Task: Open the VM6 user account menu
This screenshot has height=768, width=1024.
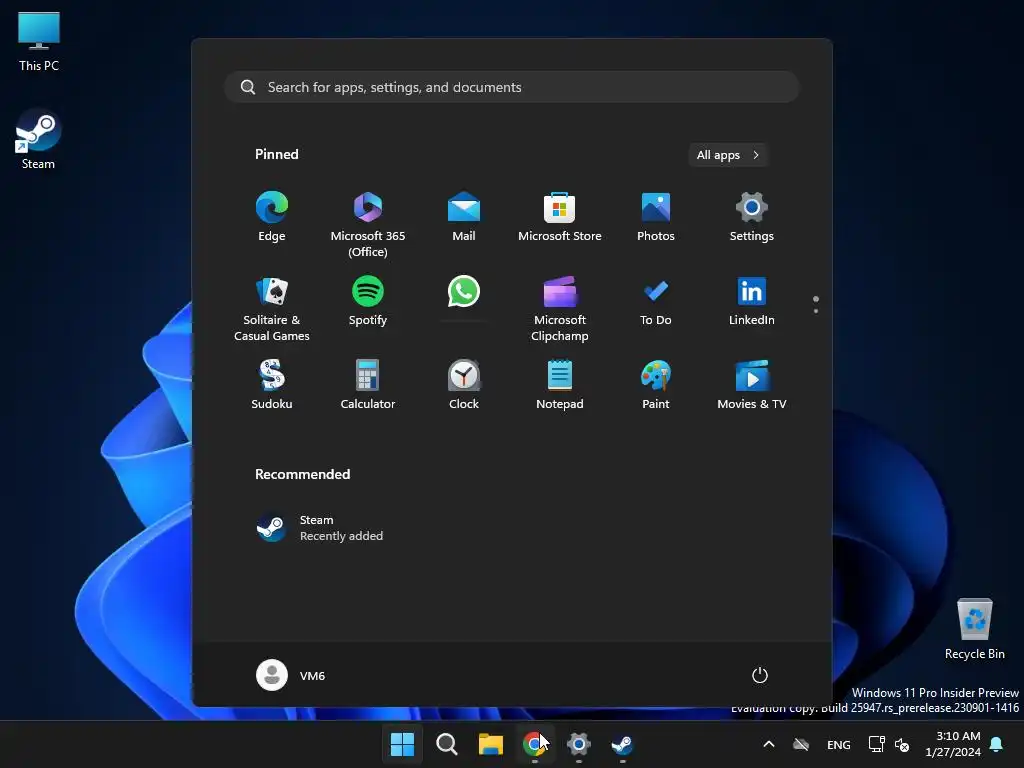Action: pos(291,675)
